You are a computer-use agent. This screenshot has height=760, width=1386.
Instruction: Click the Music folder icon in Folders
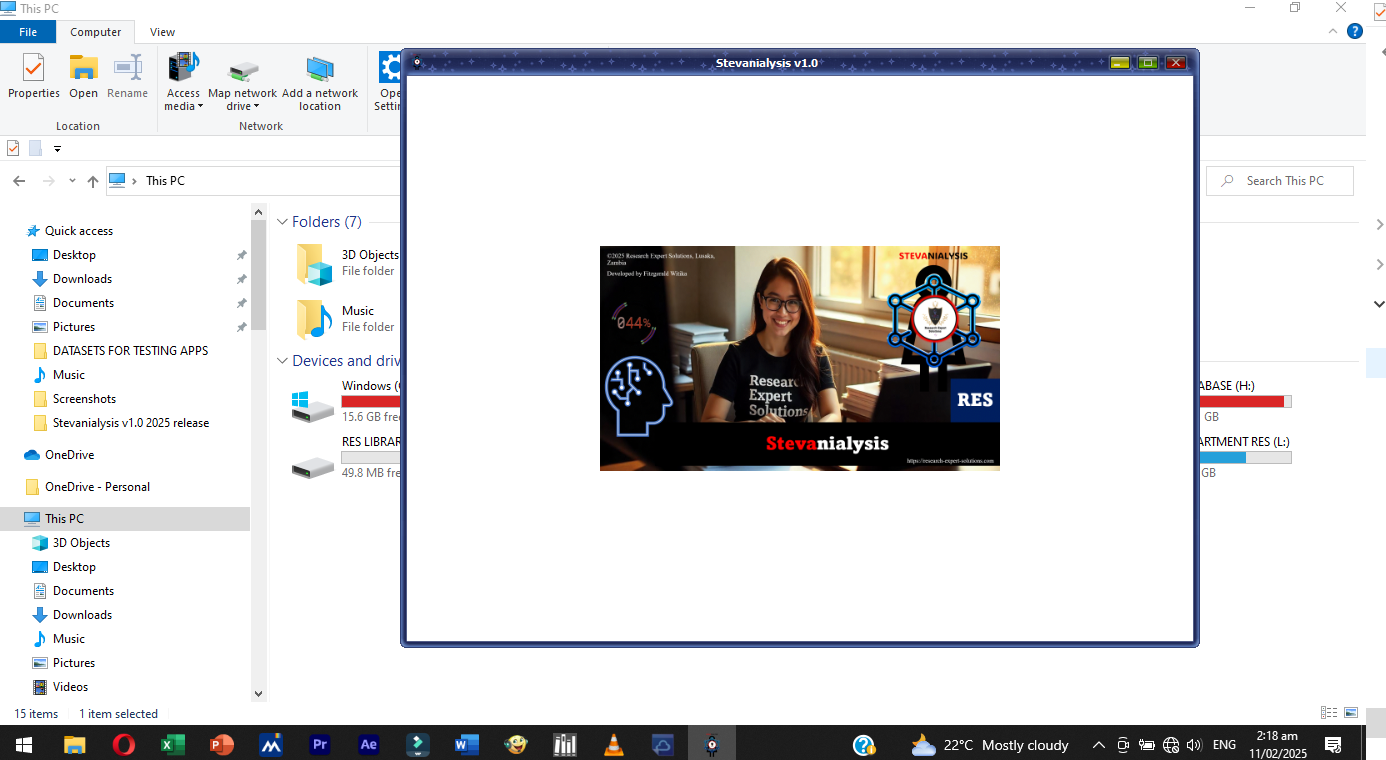314,320
